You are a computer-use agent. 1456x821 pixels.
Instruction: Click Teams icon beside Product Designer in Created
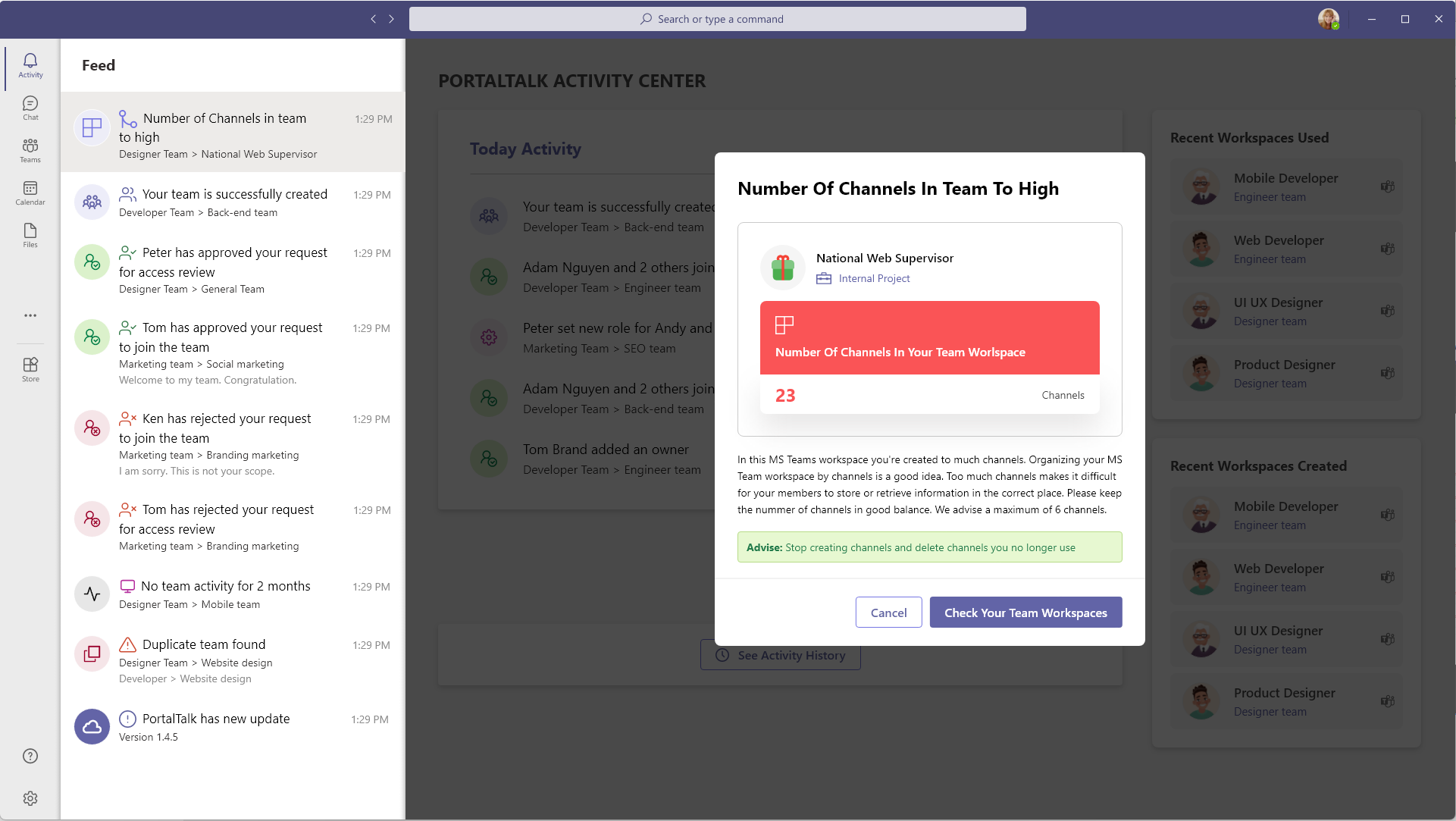[1387, 701]
